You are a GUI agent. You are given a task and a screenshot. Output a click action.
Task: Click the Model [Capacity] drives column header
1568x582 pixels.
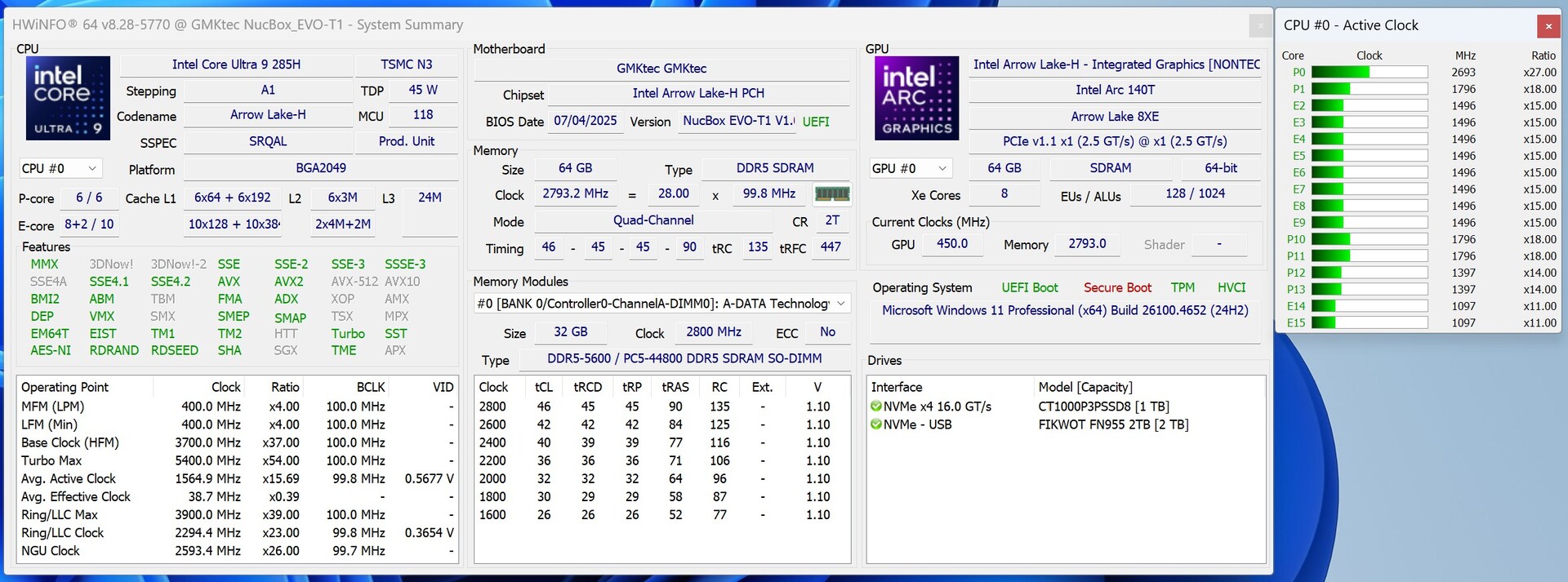coord(1085,387)
